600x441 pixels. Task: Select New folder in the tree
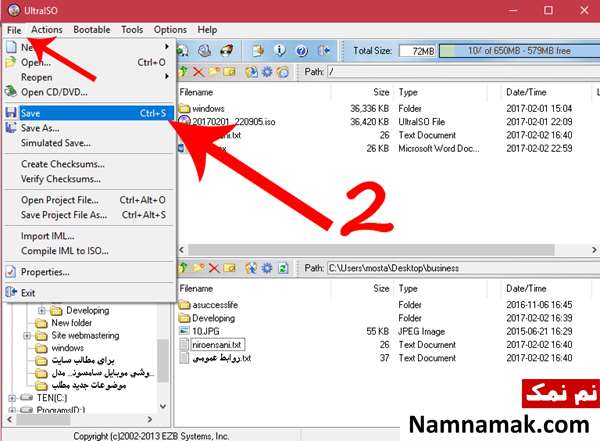click(x=72, y=323)
